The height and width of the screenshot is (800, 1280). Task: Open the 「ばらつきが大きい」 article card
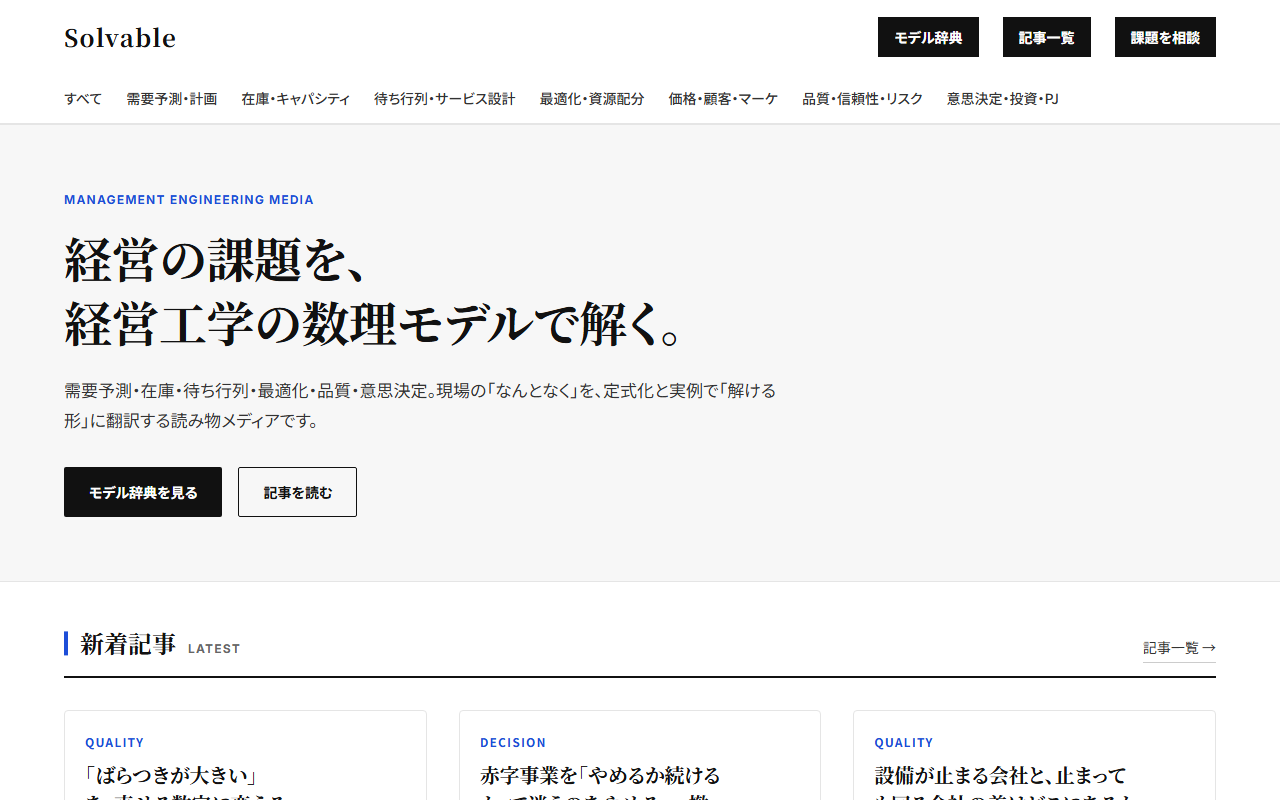click(x=245, y=755)
